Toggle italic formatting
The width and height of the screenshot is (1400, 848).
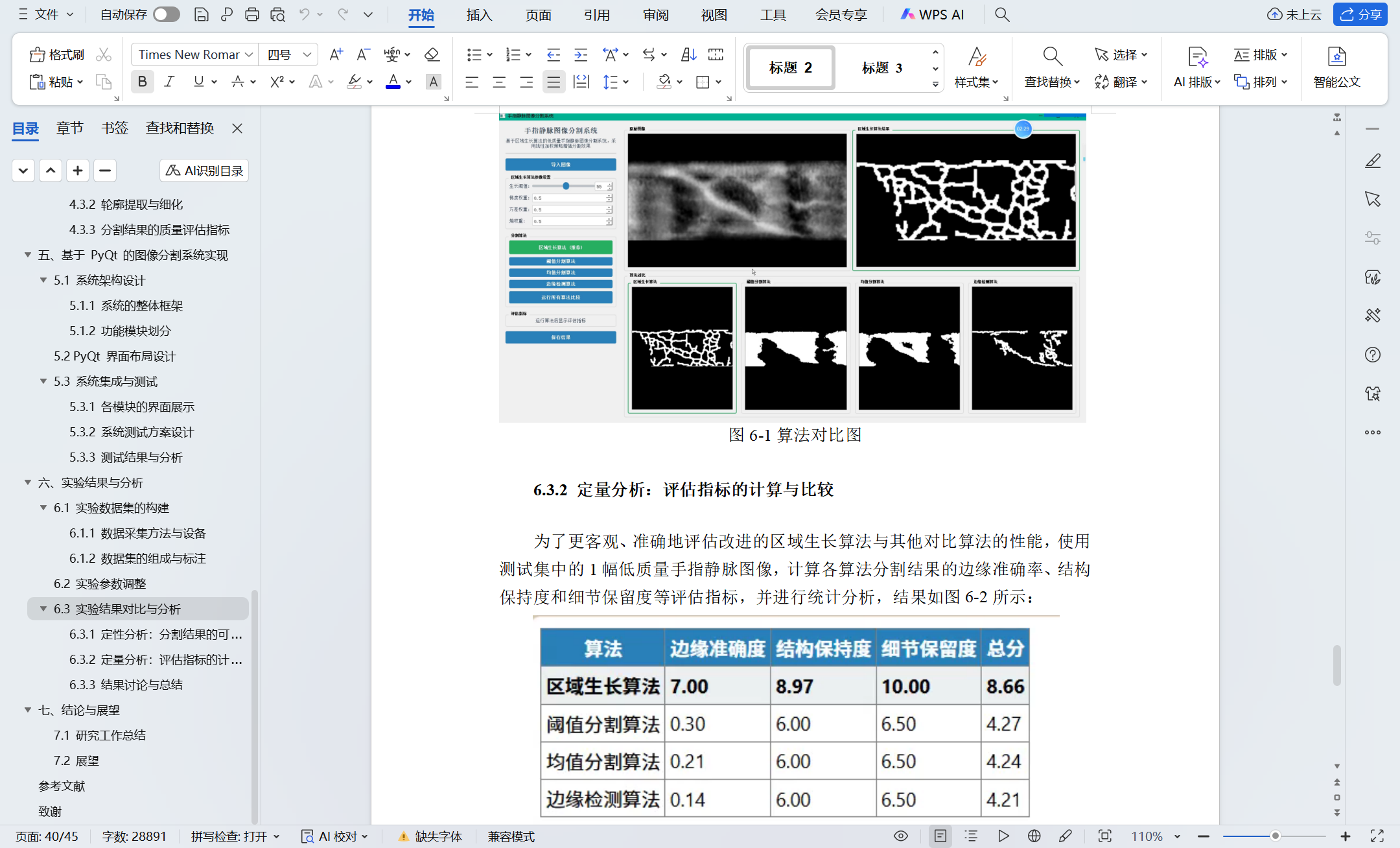click(x=169, y=82)
